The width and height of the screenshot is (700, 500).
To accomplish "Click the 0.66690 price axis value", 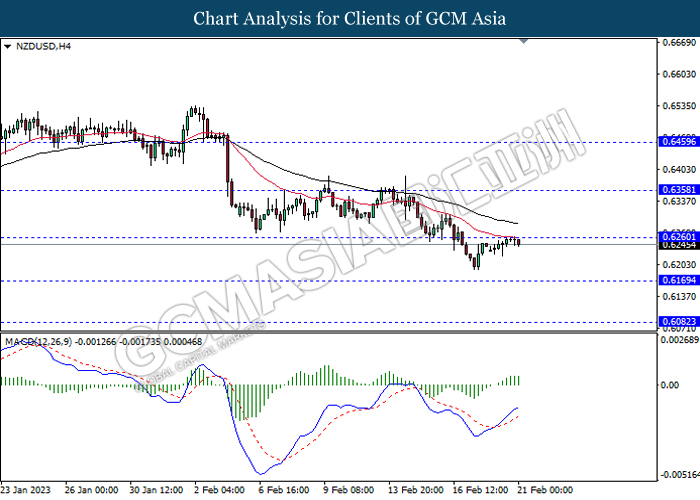I will (679, 42).
